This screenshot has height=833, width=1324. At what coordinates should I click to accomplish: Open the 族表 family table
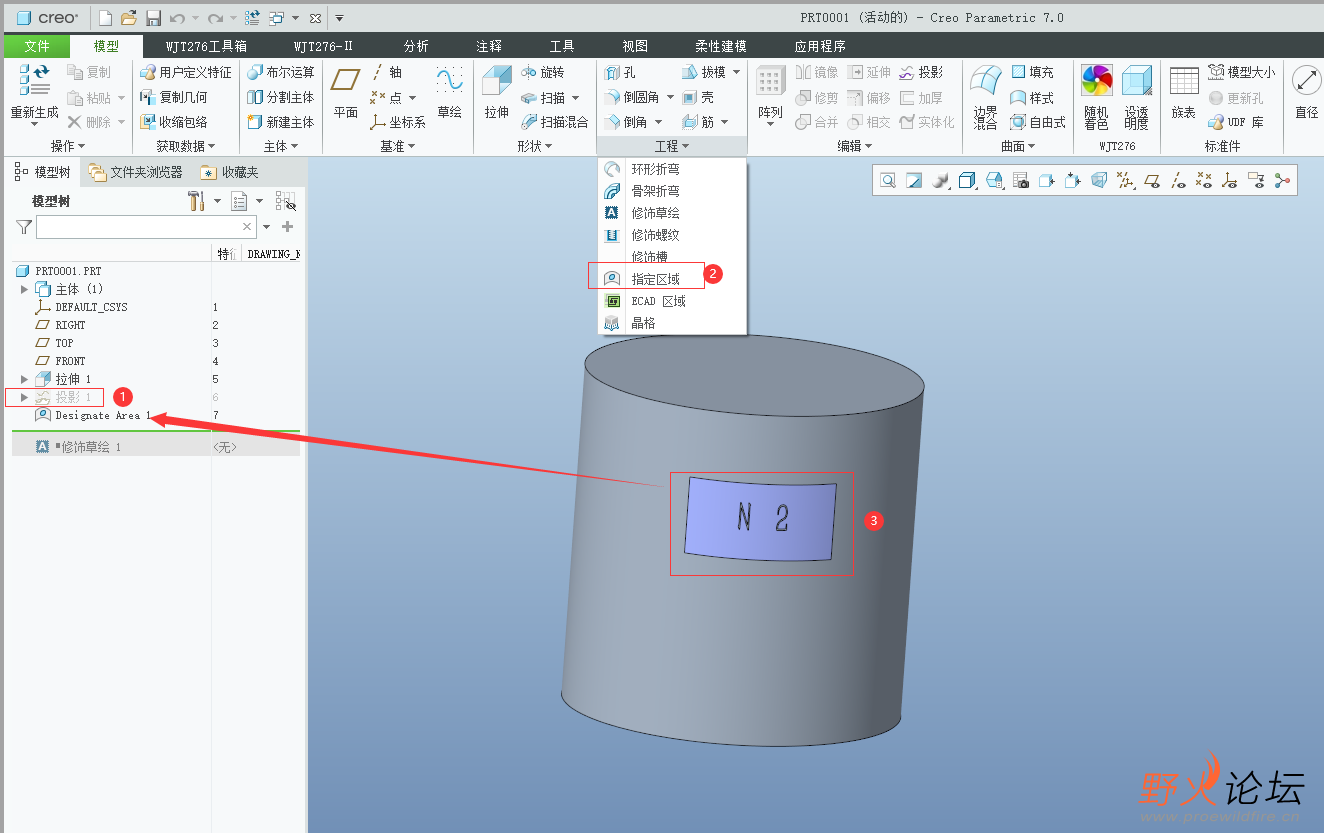1184,93
